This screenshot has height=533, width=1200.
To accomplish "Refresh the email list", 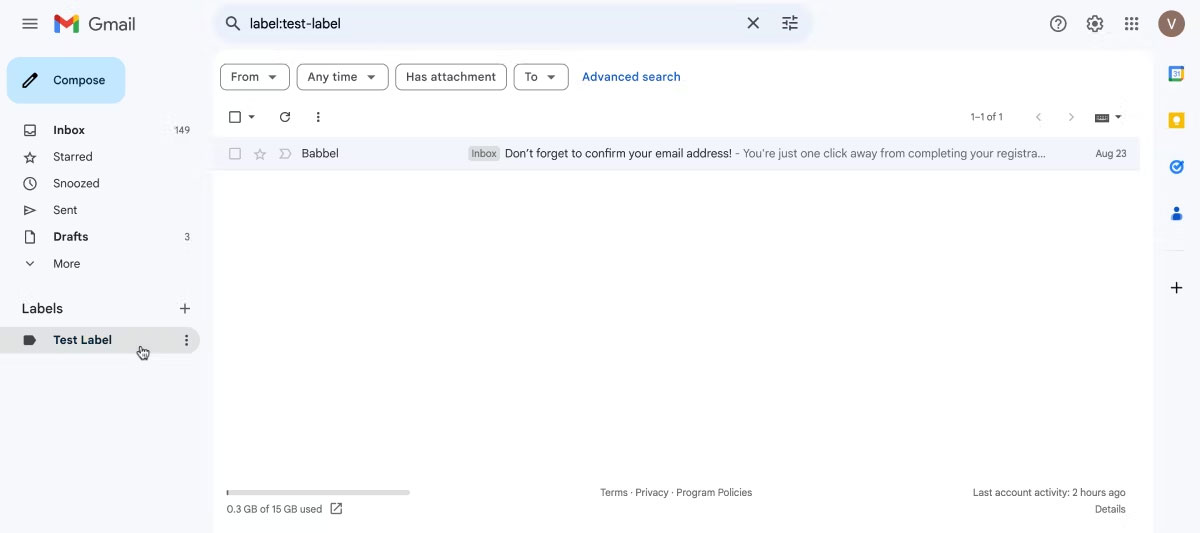I will click(285, 117).
